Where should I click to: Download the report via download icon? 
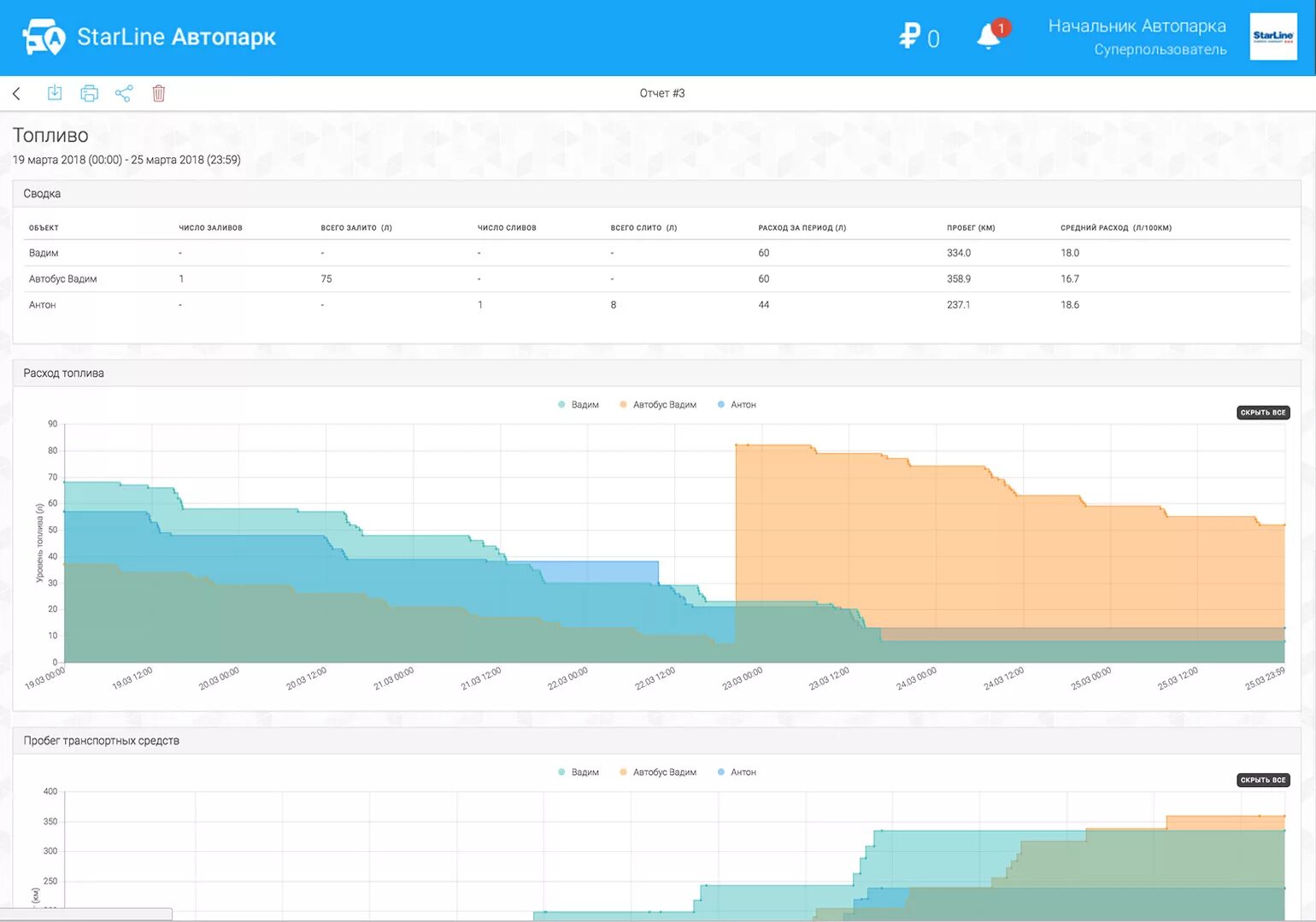pyautogui.click(x=55, y=93)
